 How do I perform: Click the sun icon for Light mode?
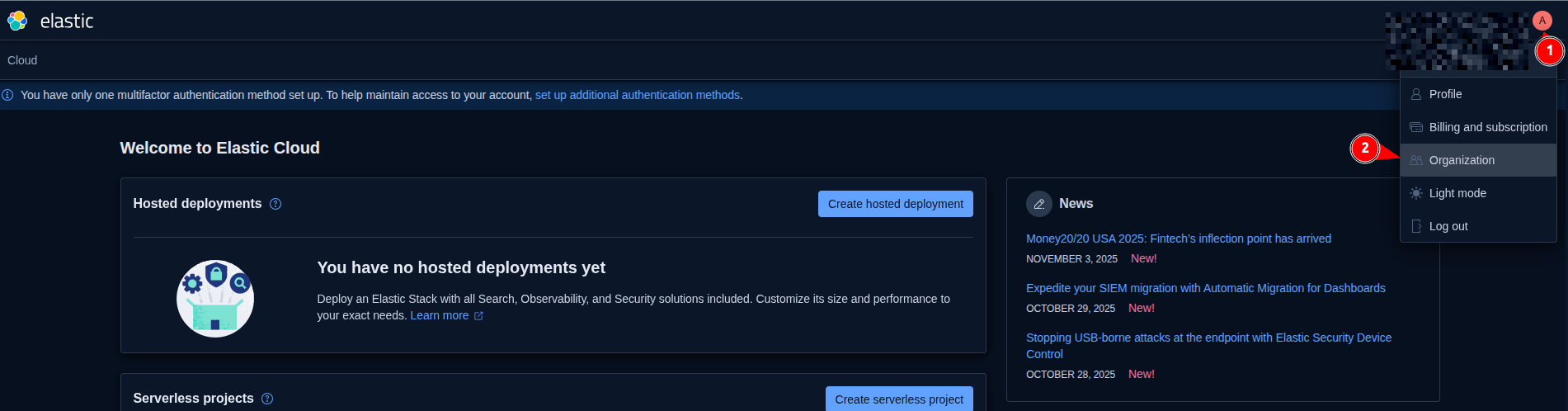click(1416, 193)
